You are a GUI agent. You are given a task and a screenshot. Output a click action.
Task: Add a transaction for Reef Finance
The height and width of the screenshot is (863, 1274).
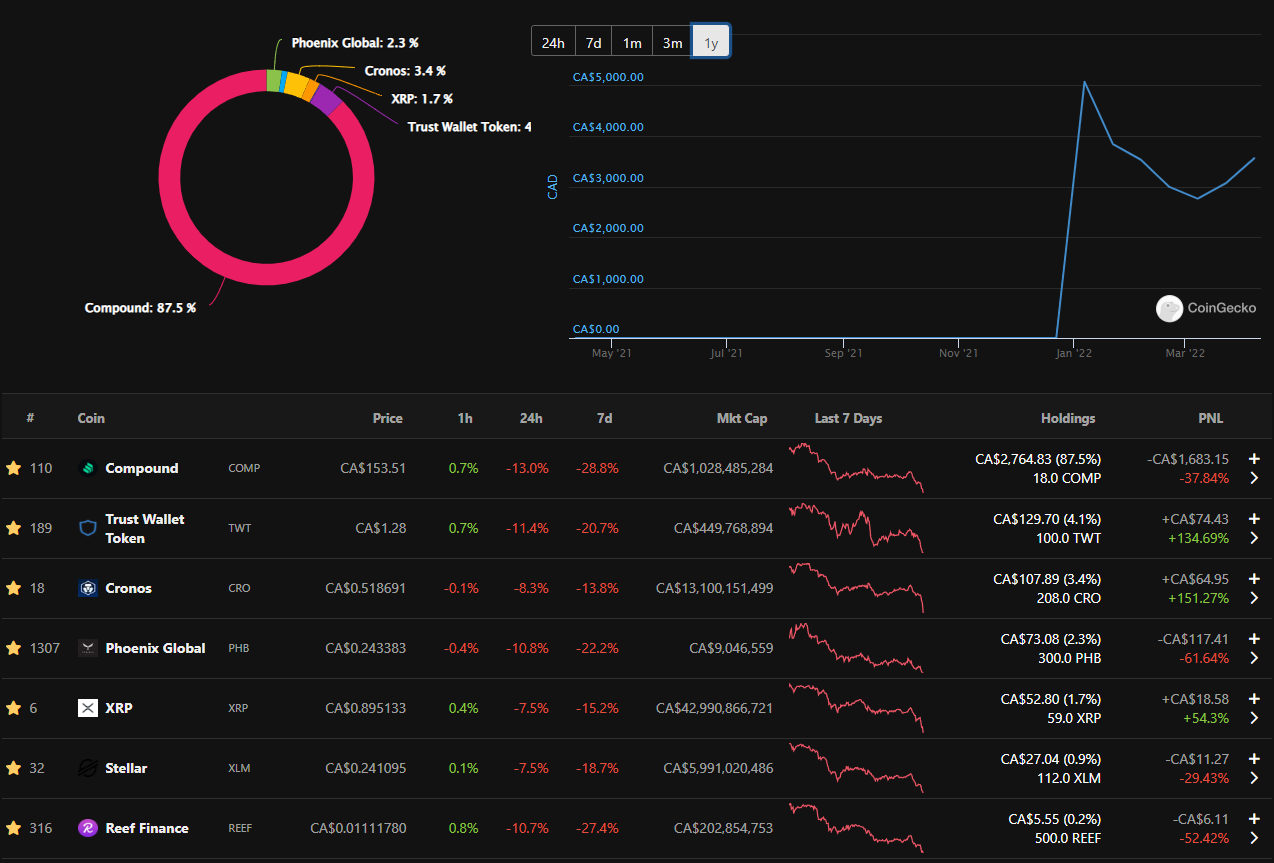click(1254, 819)
